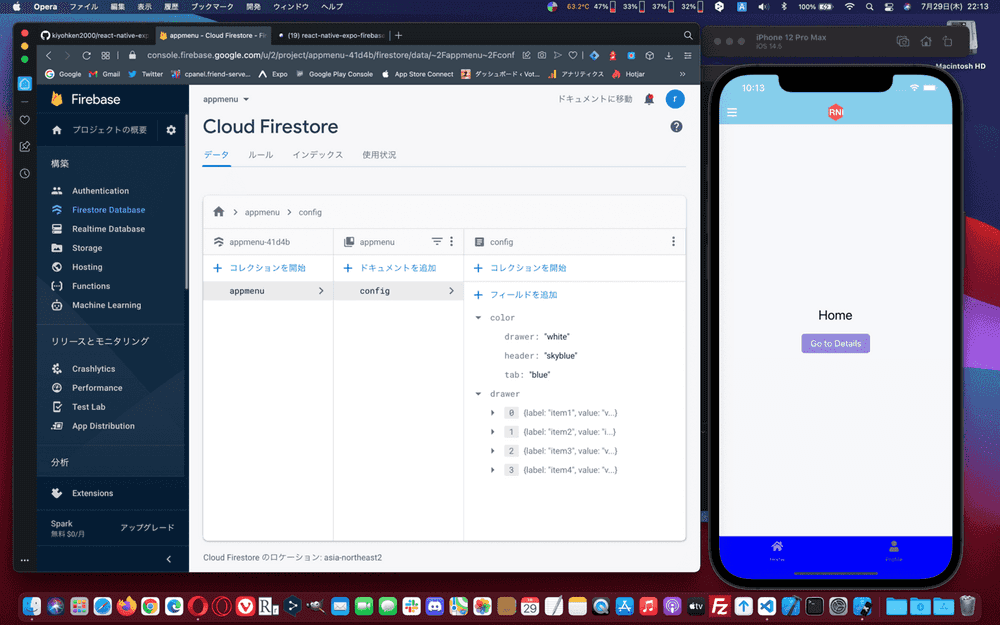The image size is (1000, 625).
Task: Click the アップグレード plan button
Action: 147,528
